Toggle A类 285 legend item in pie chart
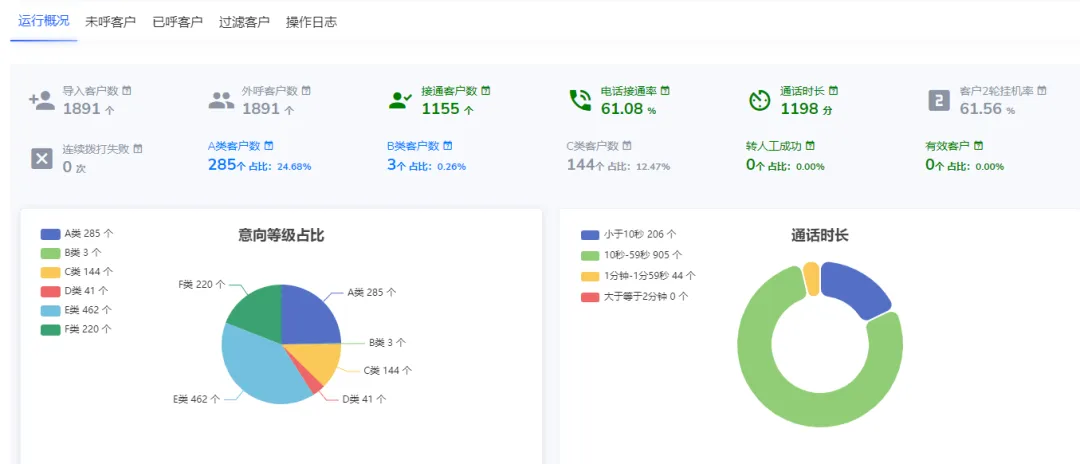Screen dimensions: 1080x464 point(76,233)
